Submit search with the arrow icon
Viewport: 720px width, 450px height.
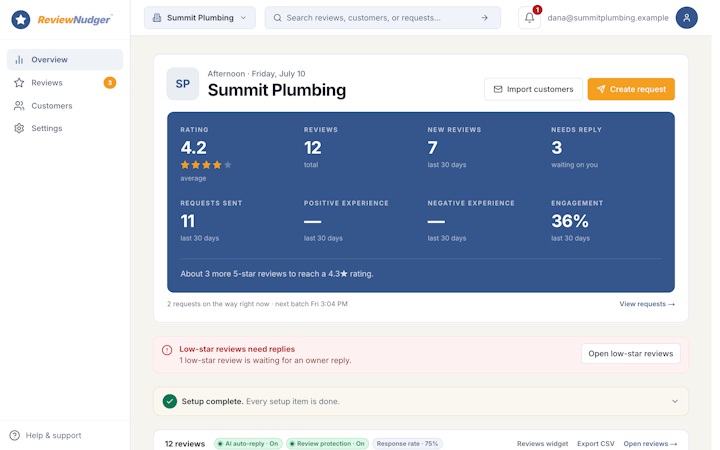coord(484,18)
